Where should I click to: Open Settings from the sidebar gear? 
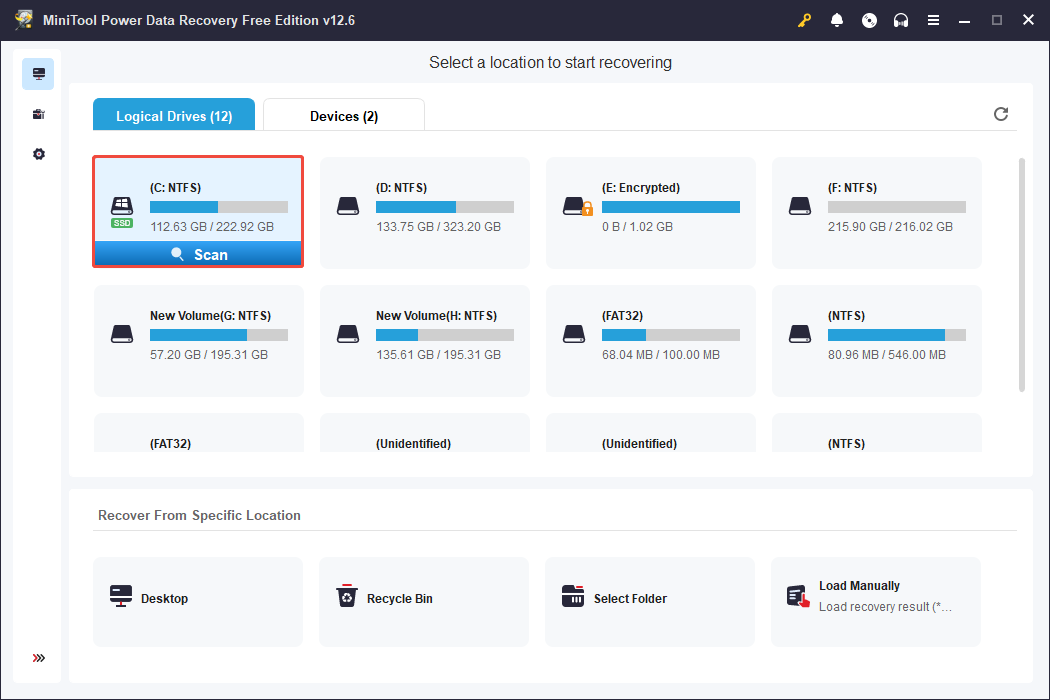coord(38,153)
